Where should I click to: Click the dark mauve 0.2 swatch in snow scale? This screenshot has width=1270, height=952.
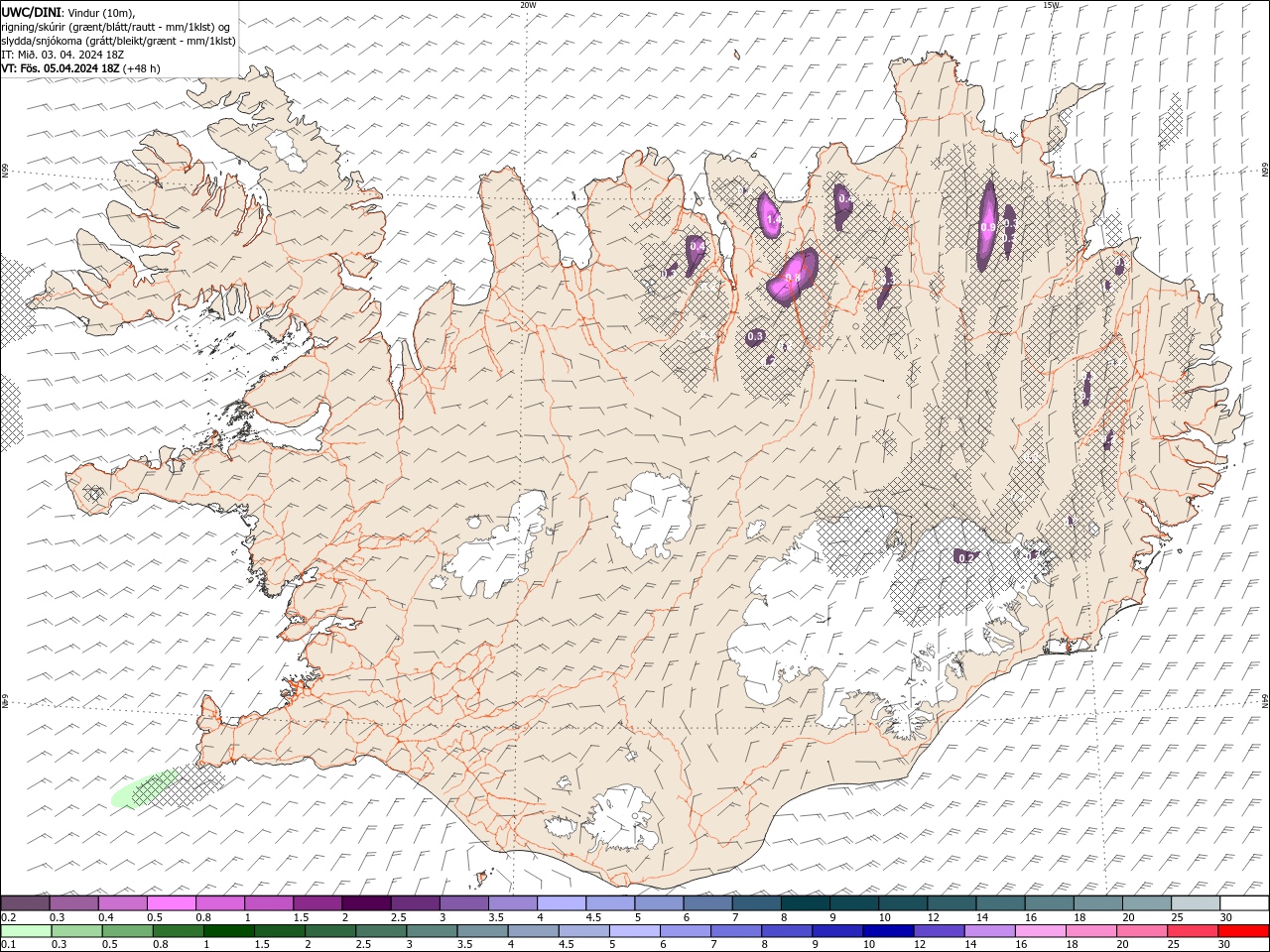pos(25,903)
